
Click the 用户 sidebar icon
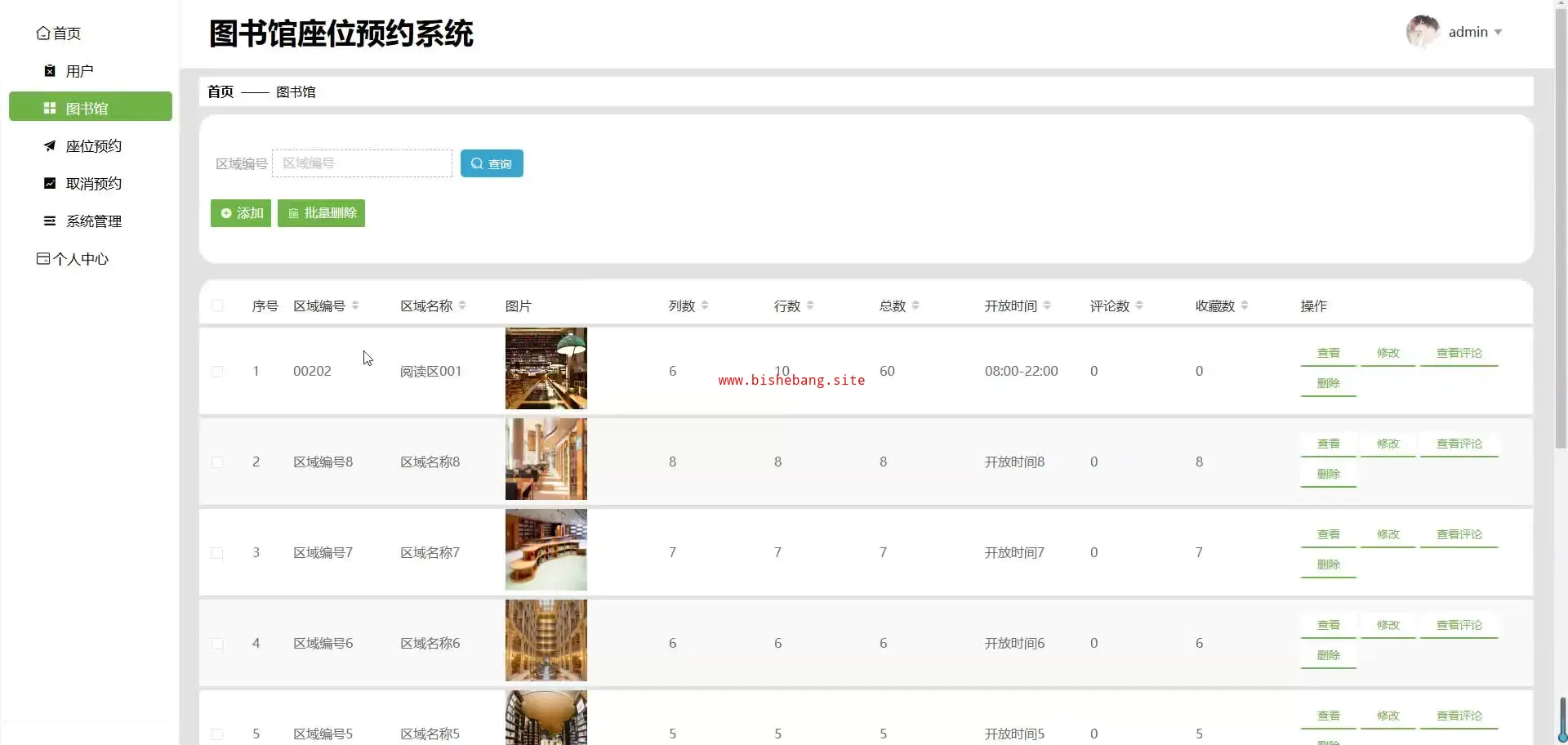(x=50, y=71)
